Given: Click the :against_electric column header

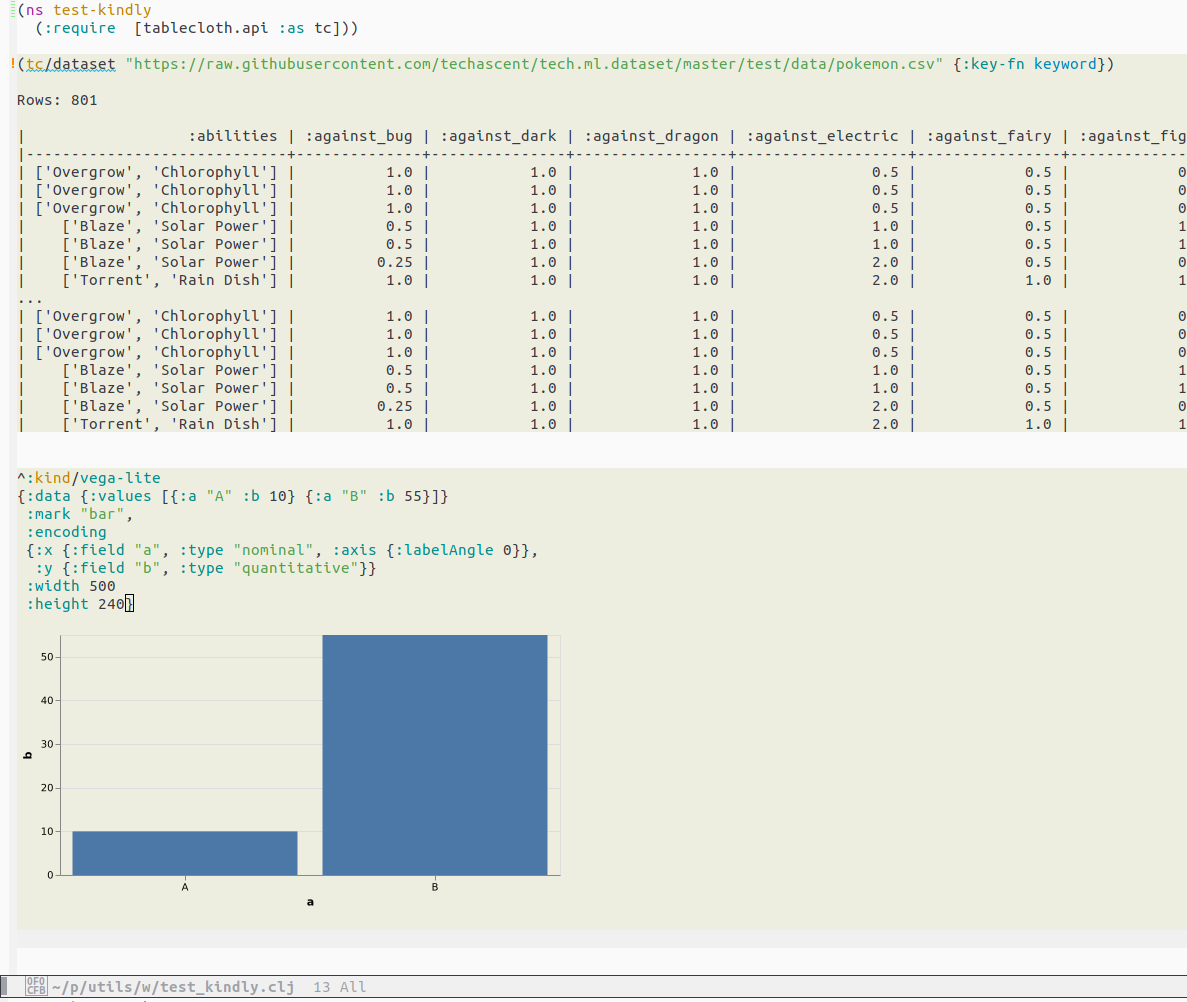Looking at the screenshot, I should 822,136.
